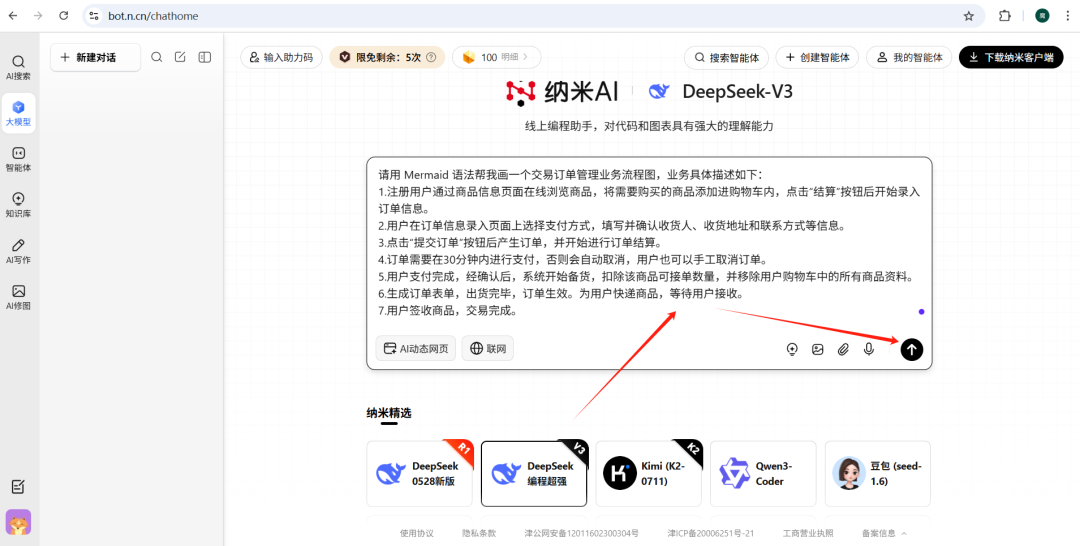Screen dimensions: 1080x546
Task: Open 我的智能体
Action: pyautogui.click(x=909, y=57)
